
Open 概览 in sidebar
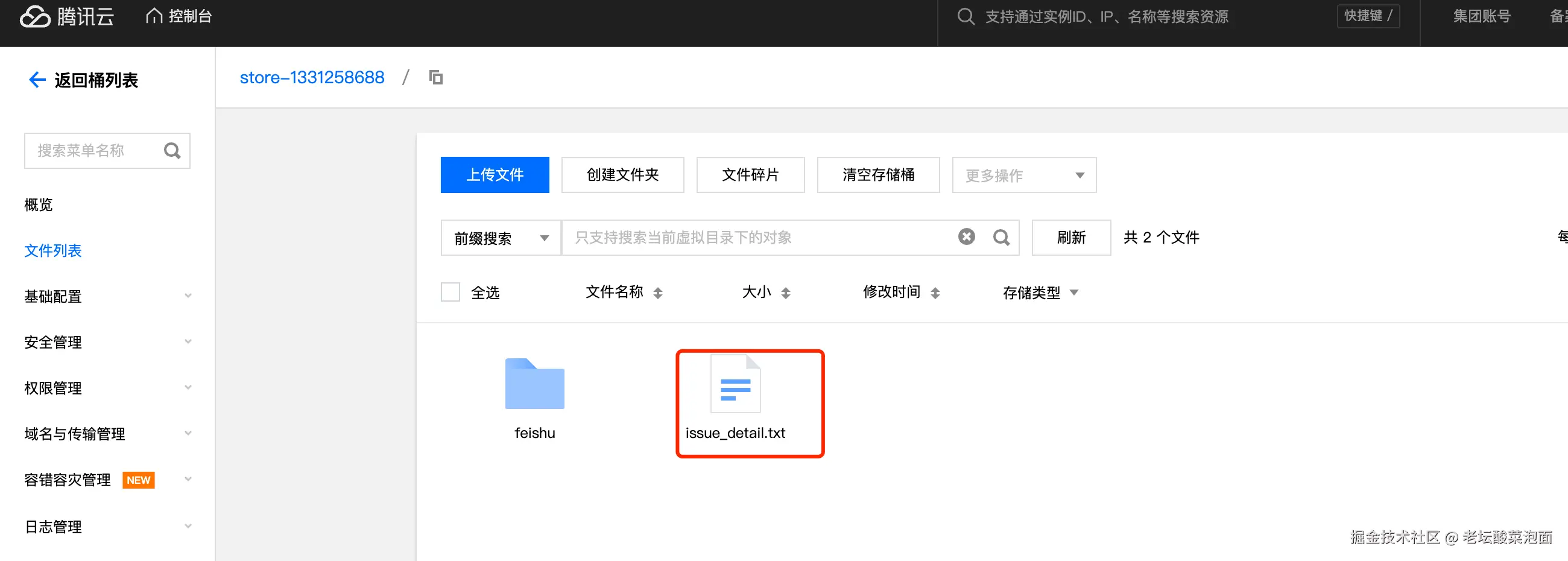tap(39, 204)
